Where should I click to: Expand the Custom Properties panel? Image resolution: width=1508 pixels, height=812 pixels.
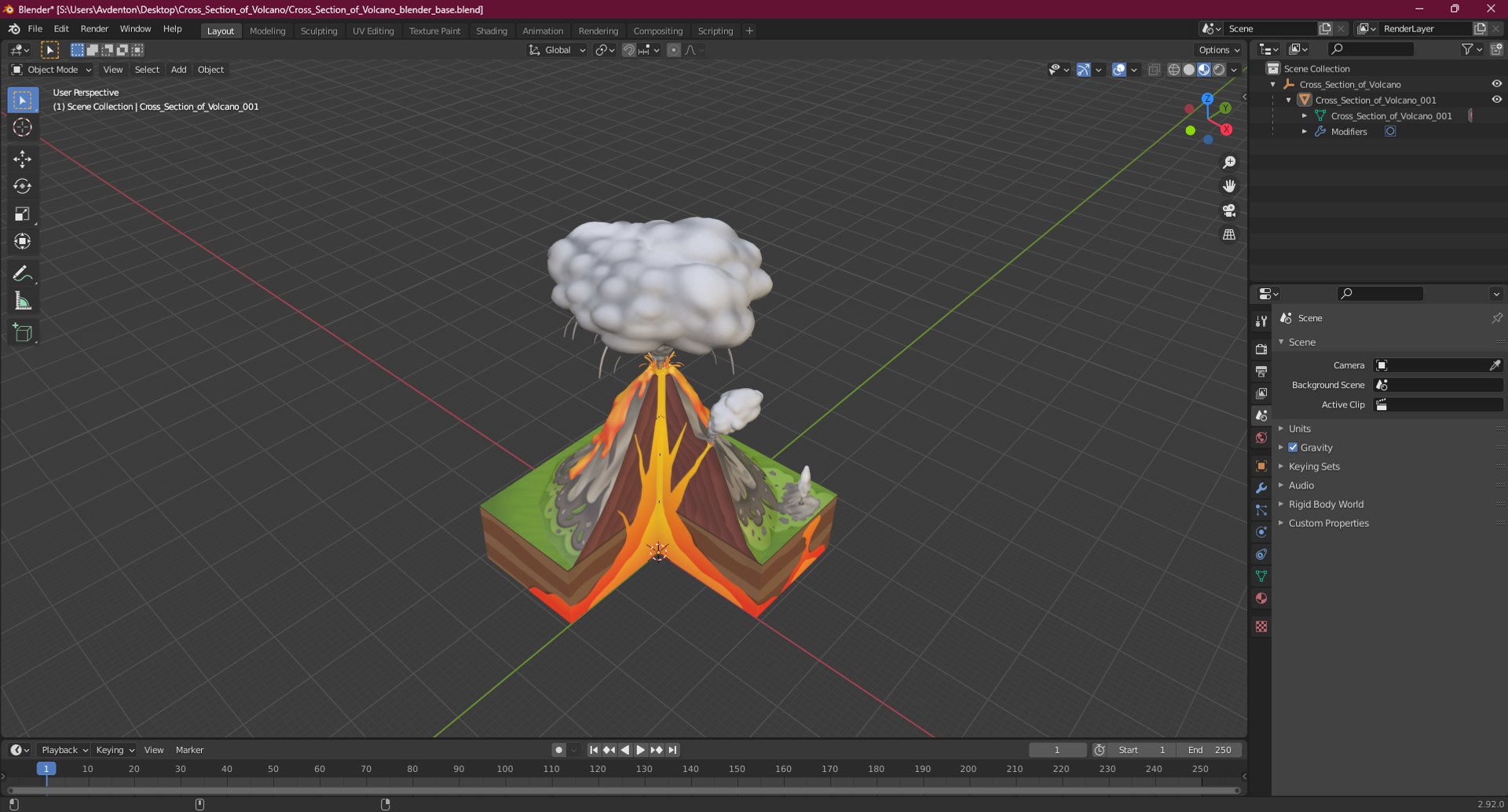(1328, 523)
